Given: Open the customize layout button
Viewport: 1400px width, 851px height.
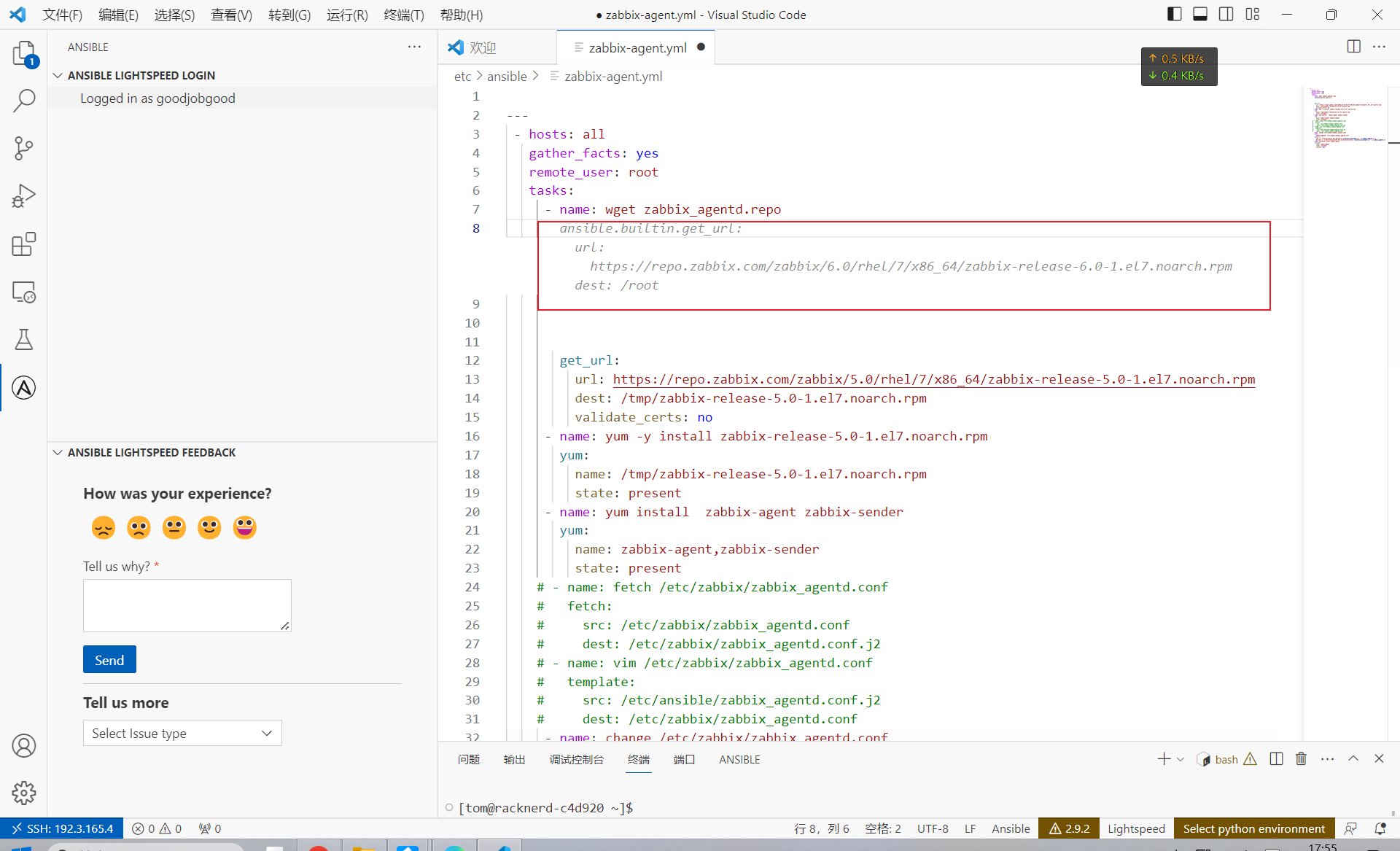Looking at the screenshot, I should [x=1253, y=15].
